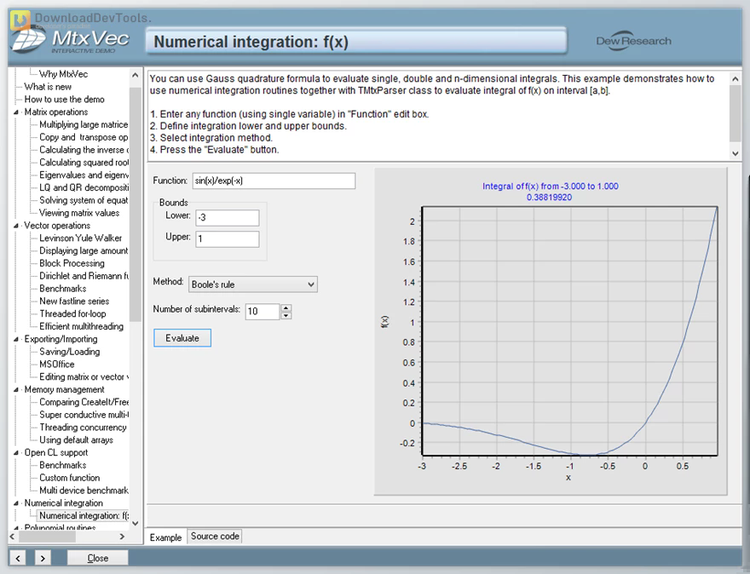750x574 pixels.
Task: Click the Number of subintervals field
Action: [263, 311]
